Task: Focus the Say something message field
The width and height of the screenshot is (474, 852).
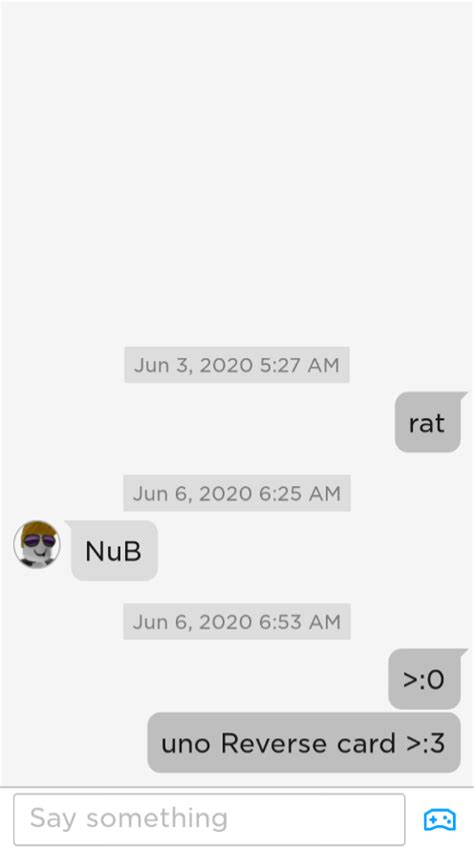Action: coord(209,819)
